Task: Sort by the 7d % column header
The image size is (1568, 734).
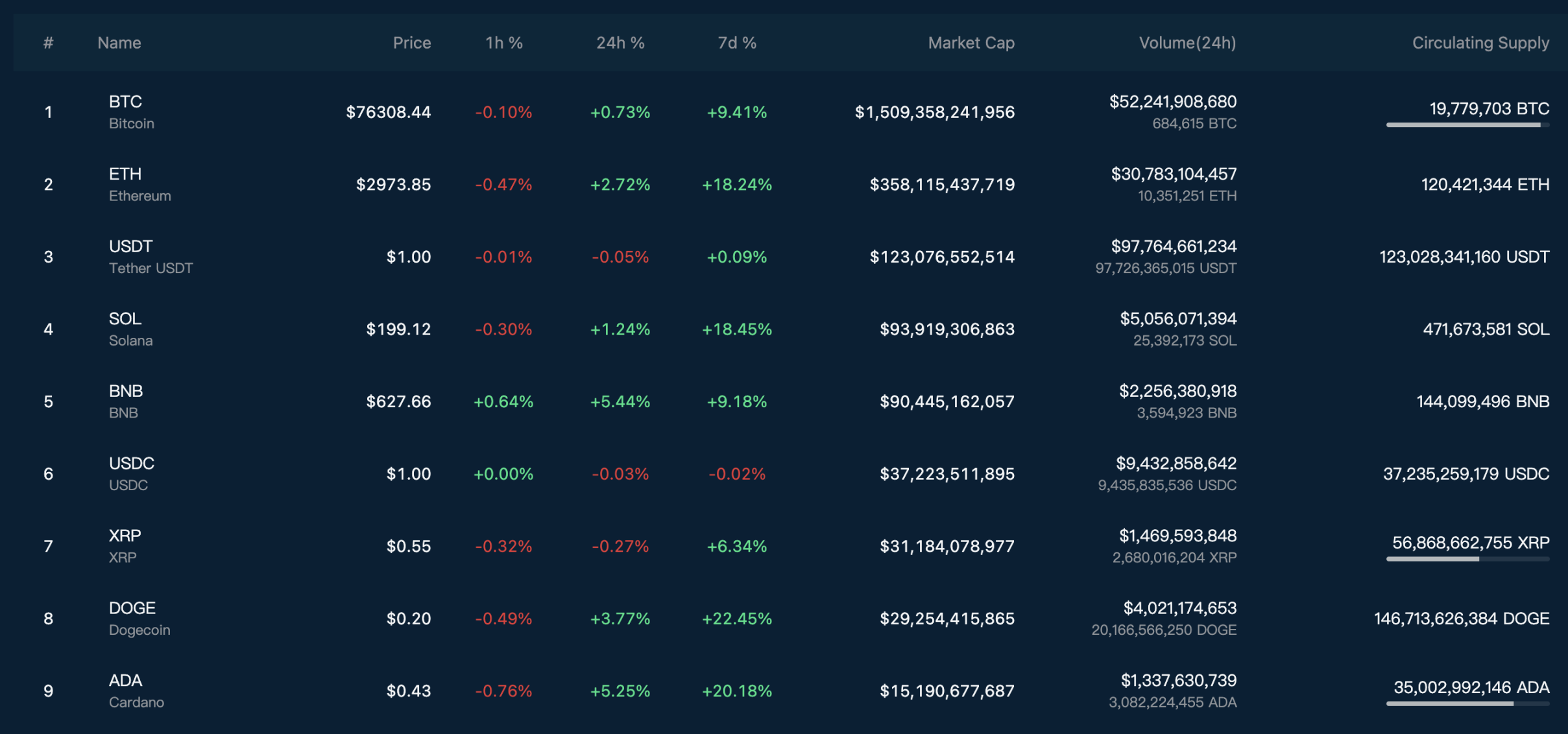Action: pyautogui.click(x=737, y=43)
